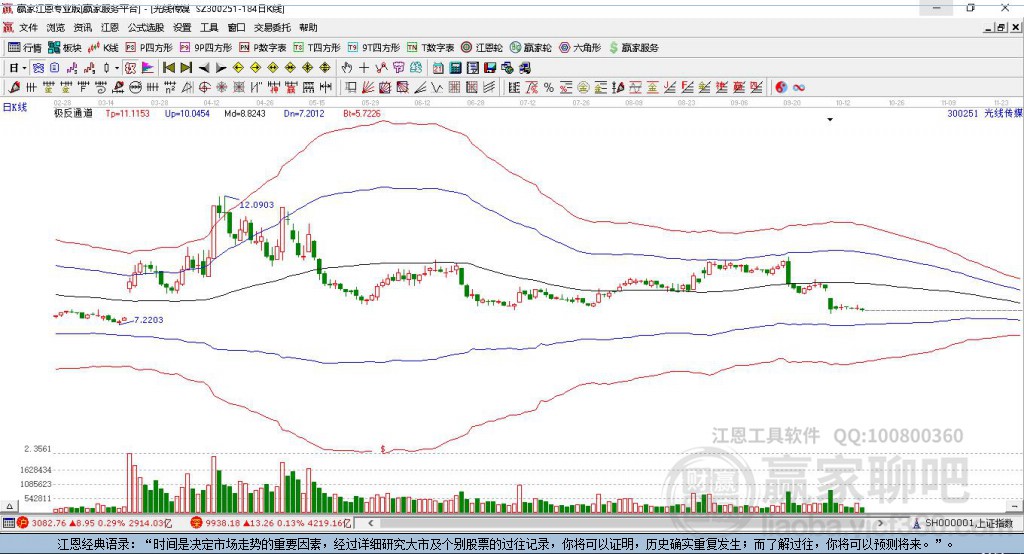Select the percent % line tool
Screen dimensions: 1024x554
549,87
